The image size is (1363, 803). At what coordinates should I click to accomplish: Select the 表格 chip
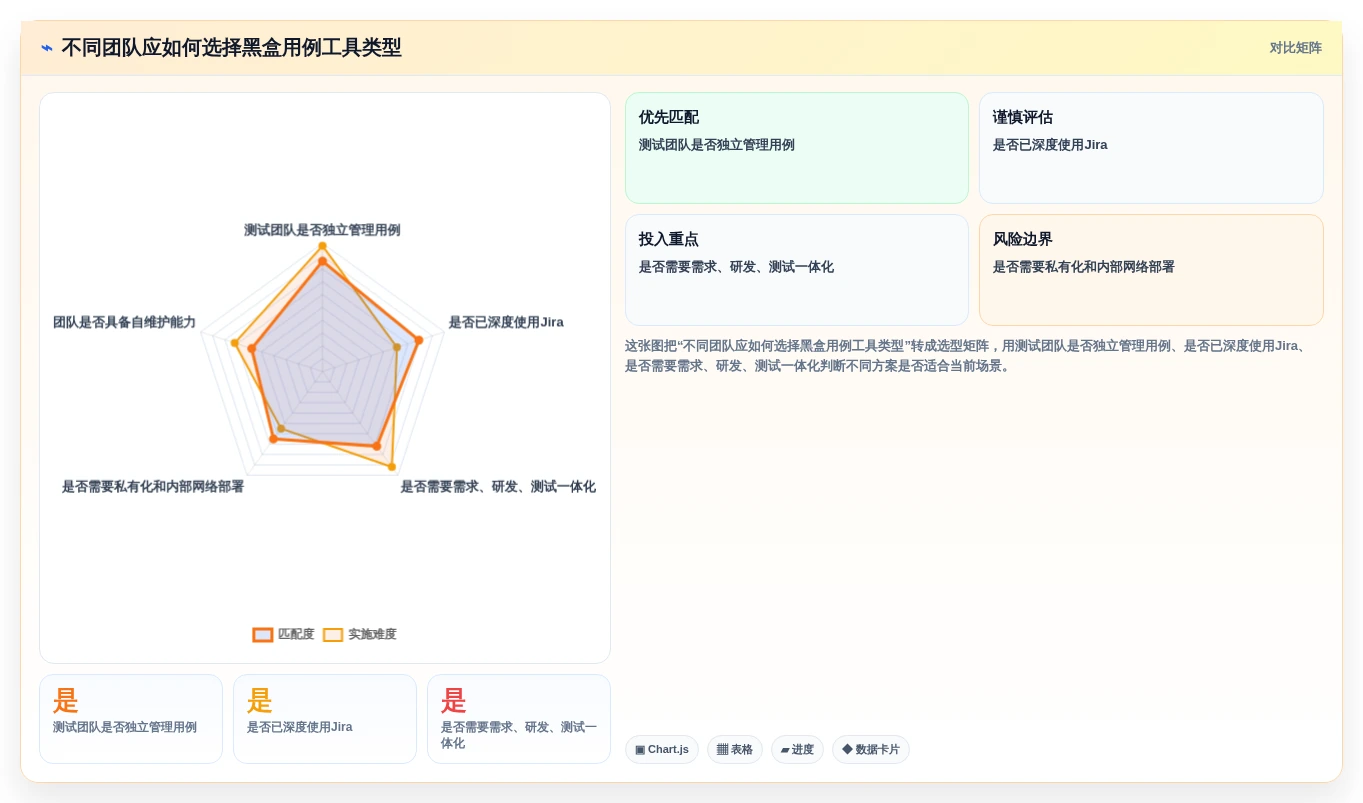pyautogui.click(x=735, y=750)
